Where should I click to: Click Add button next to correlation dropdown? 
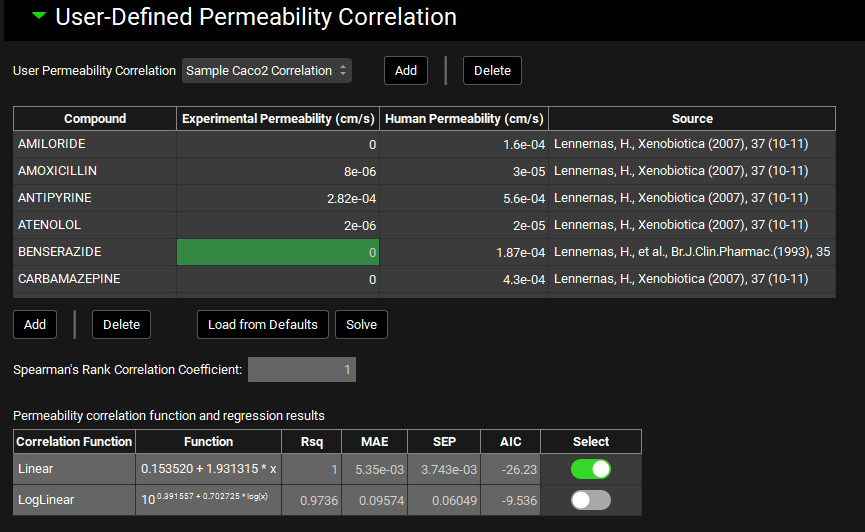click(405, 70)
